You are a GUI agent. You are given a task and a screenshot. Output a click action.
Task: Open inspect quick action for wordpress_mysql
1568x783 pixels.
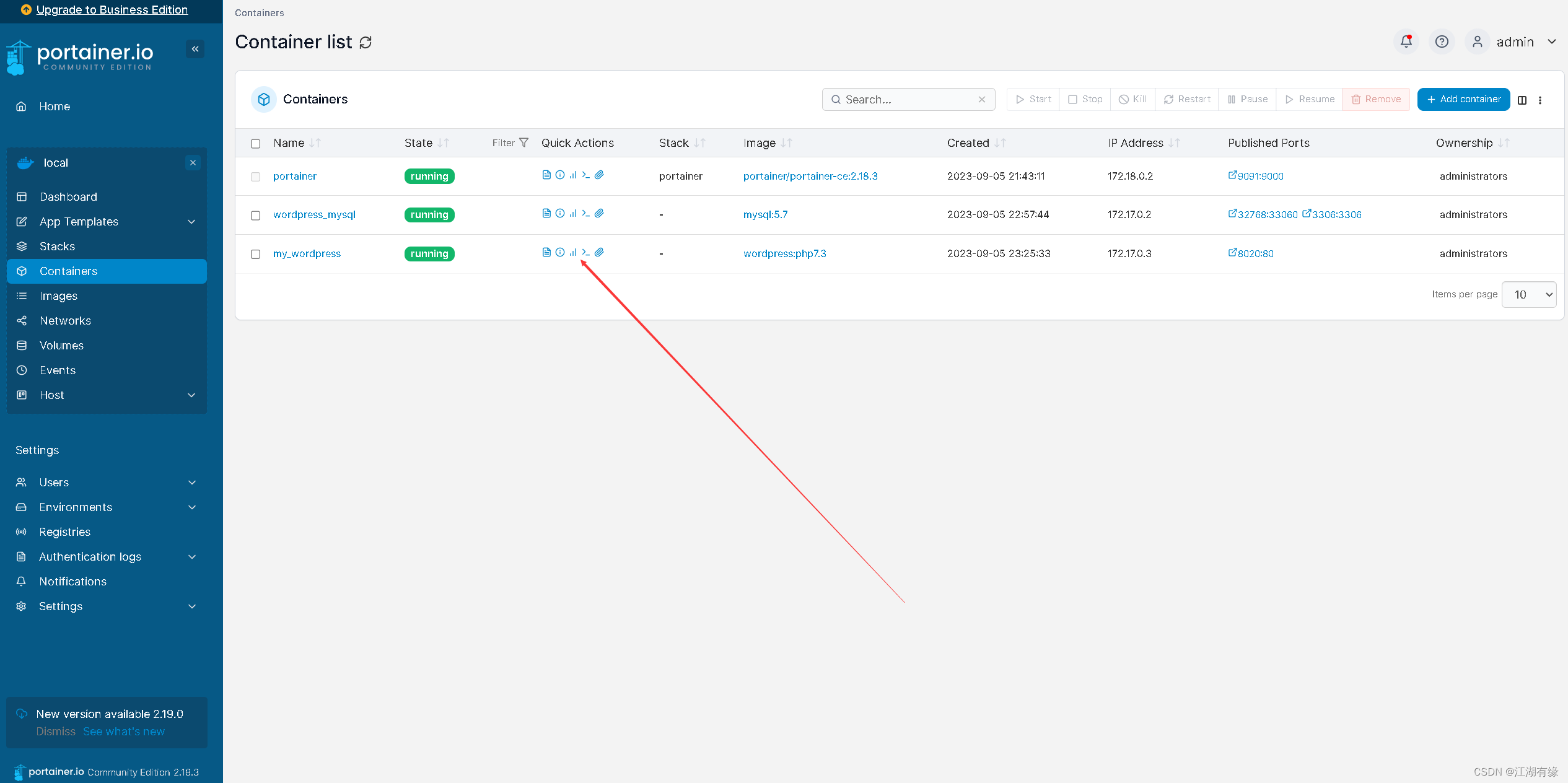click(x=560, y=213)
